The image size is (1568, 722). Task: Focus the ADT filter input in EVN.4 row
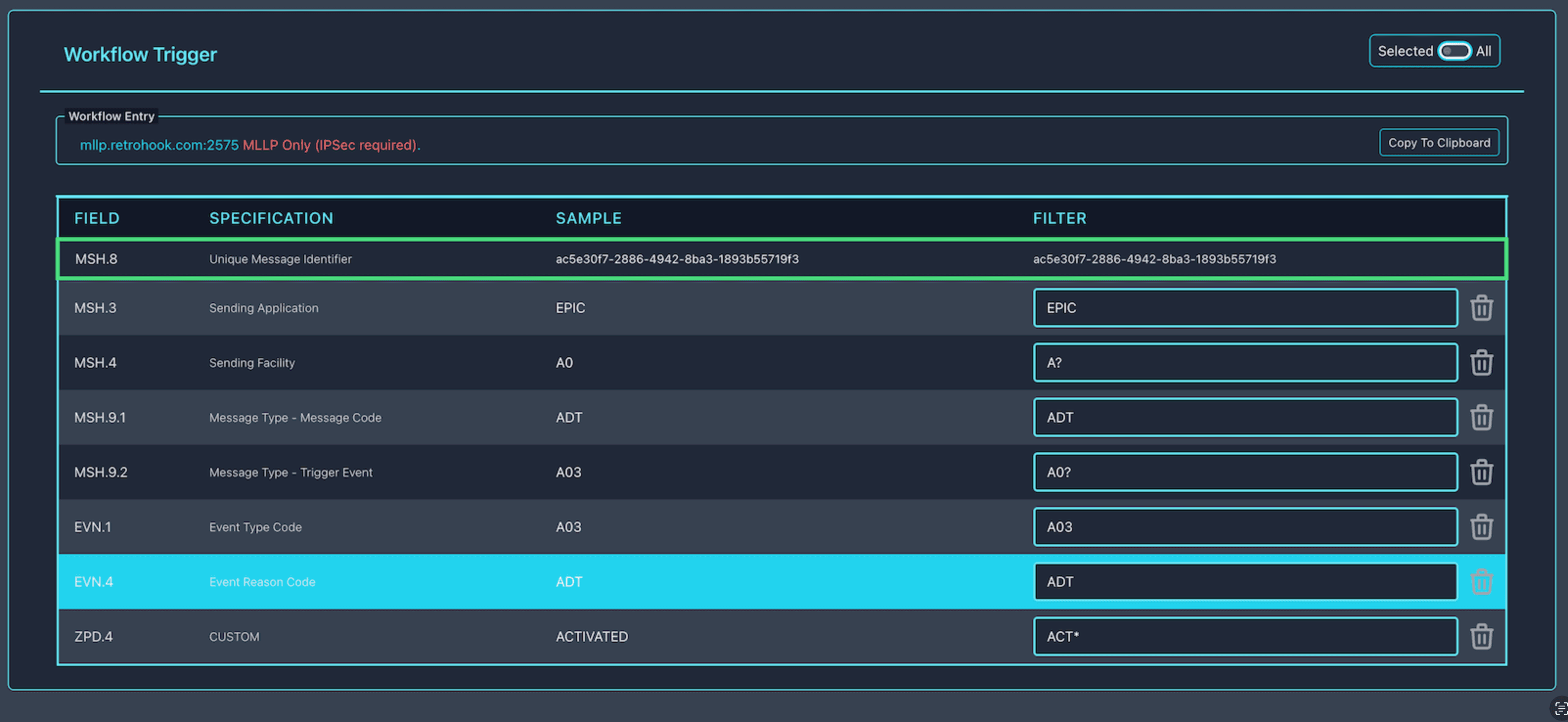tap(1245, 582)
